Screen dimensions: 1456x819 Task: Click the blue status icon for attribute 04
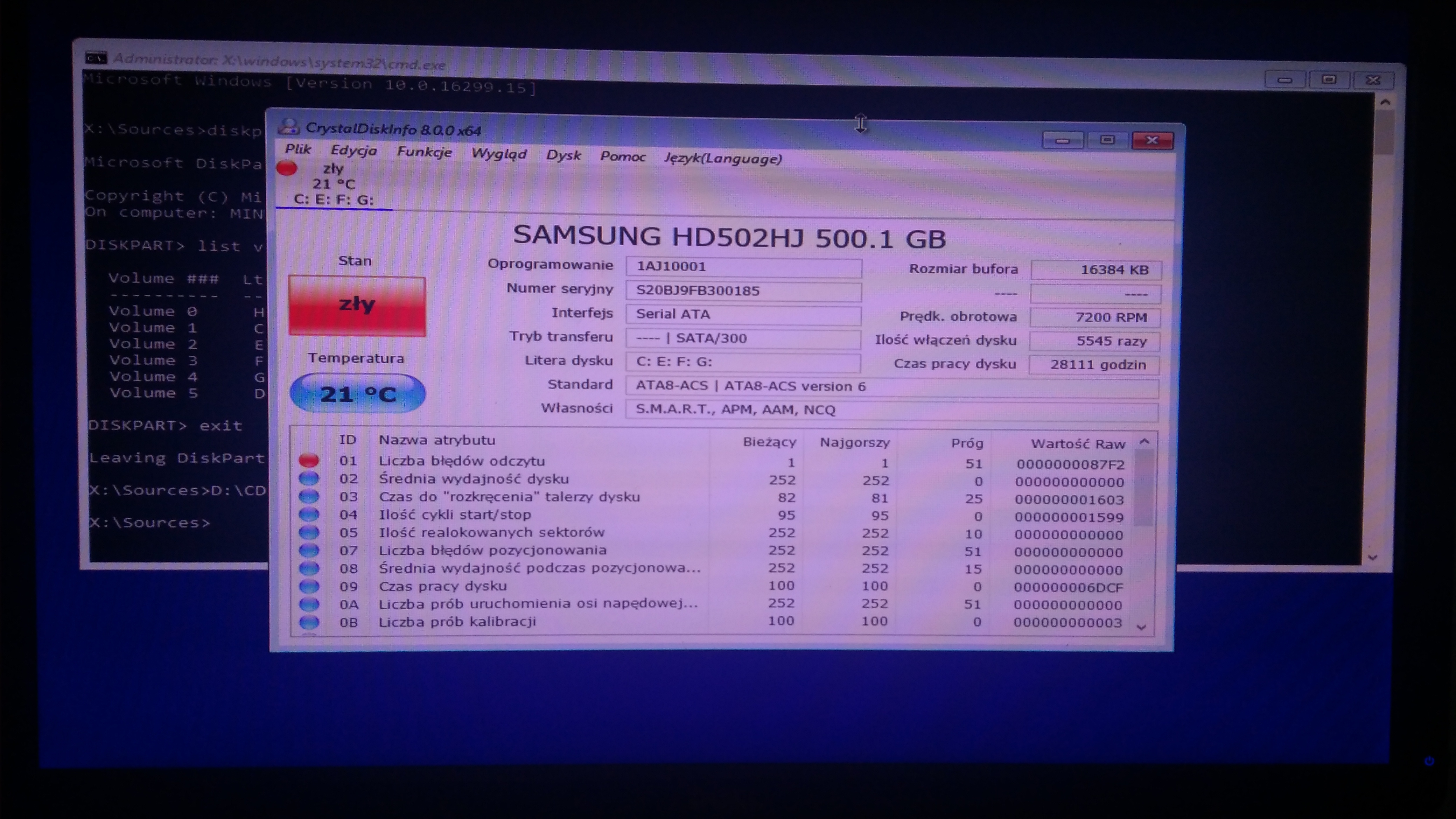click(309, 514)
